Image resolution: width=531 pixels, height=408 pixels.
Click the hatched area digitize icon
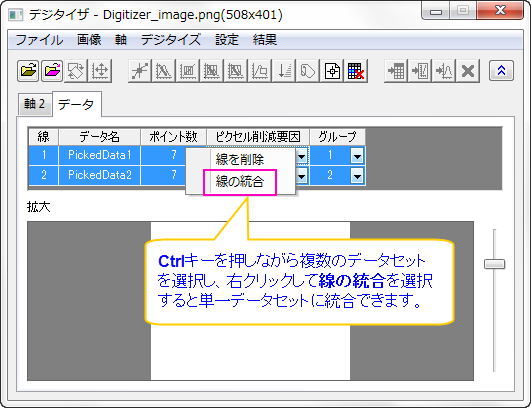pos(236,71)
